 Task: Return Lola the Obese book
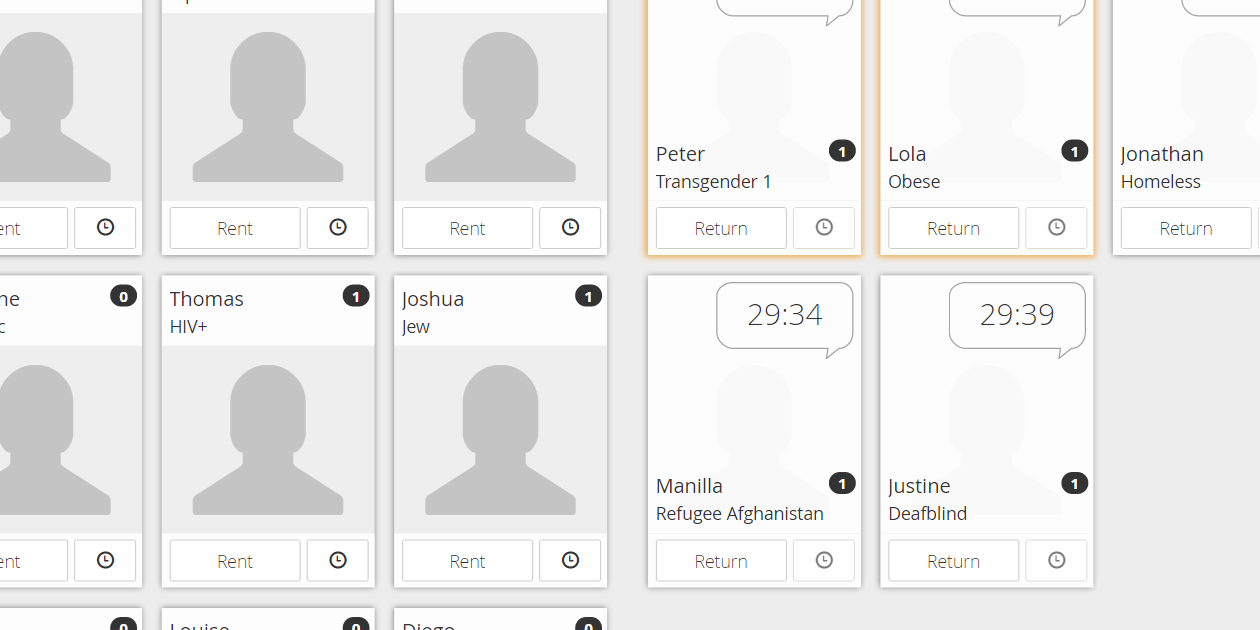pos(953,228)
